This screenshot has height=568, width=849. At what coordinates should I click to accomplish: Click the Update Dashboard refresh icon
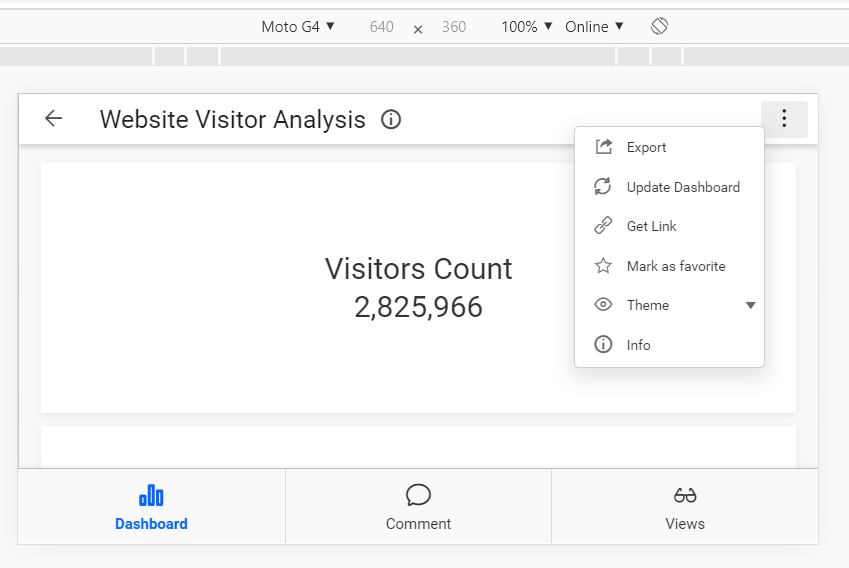point(603,186)
